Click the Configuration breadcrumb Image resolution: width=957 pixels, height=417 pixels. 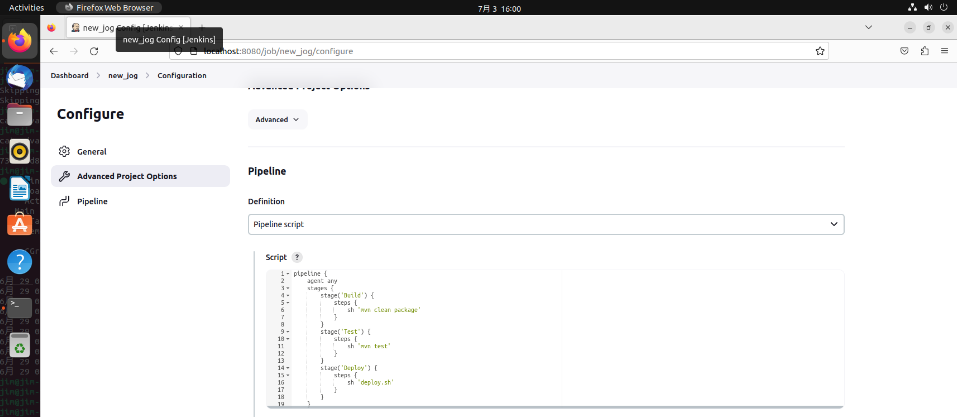(x=182, y=76)
